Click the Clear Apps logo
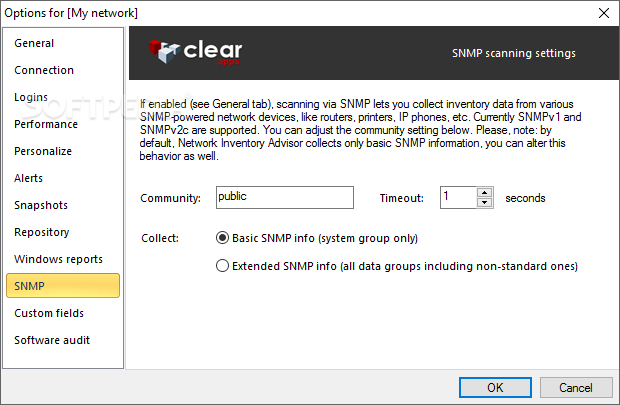The height and width of the screenshot is (405, 620). coord(195,52)
